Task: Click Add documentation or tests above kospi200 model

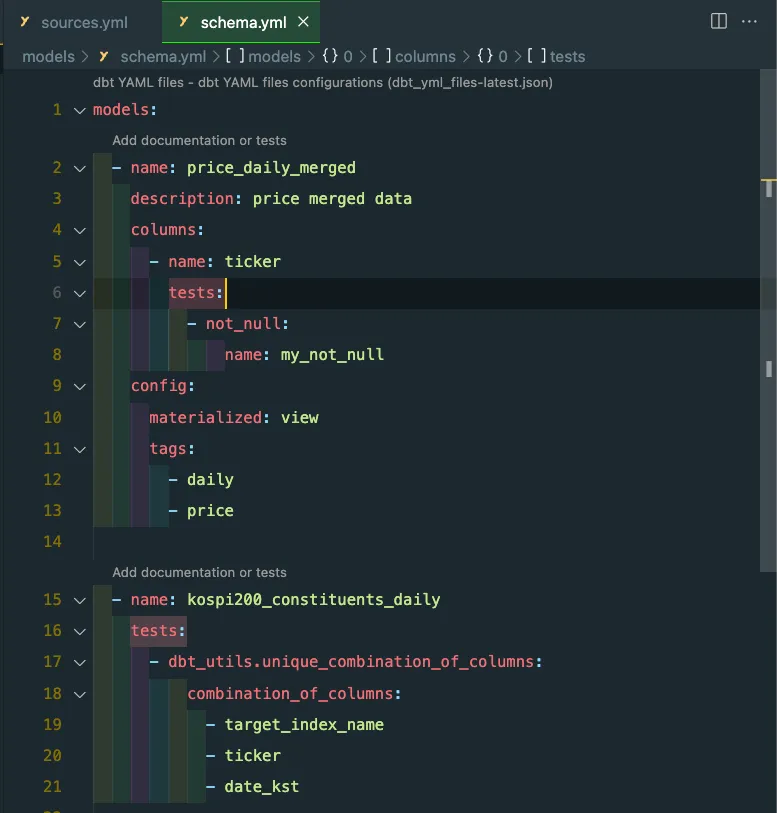Action: point(199,572)
